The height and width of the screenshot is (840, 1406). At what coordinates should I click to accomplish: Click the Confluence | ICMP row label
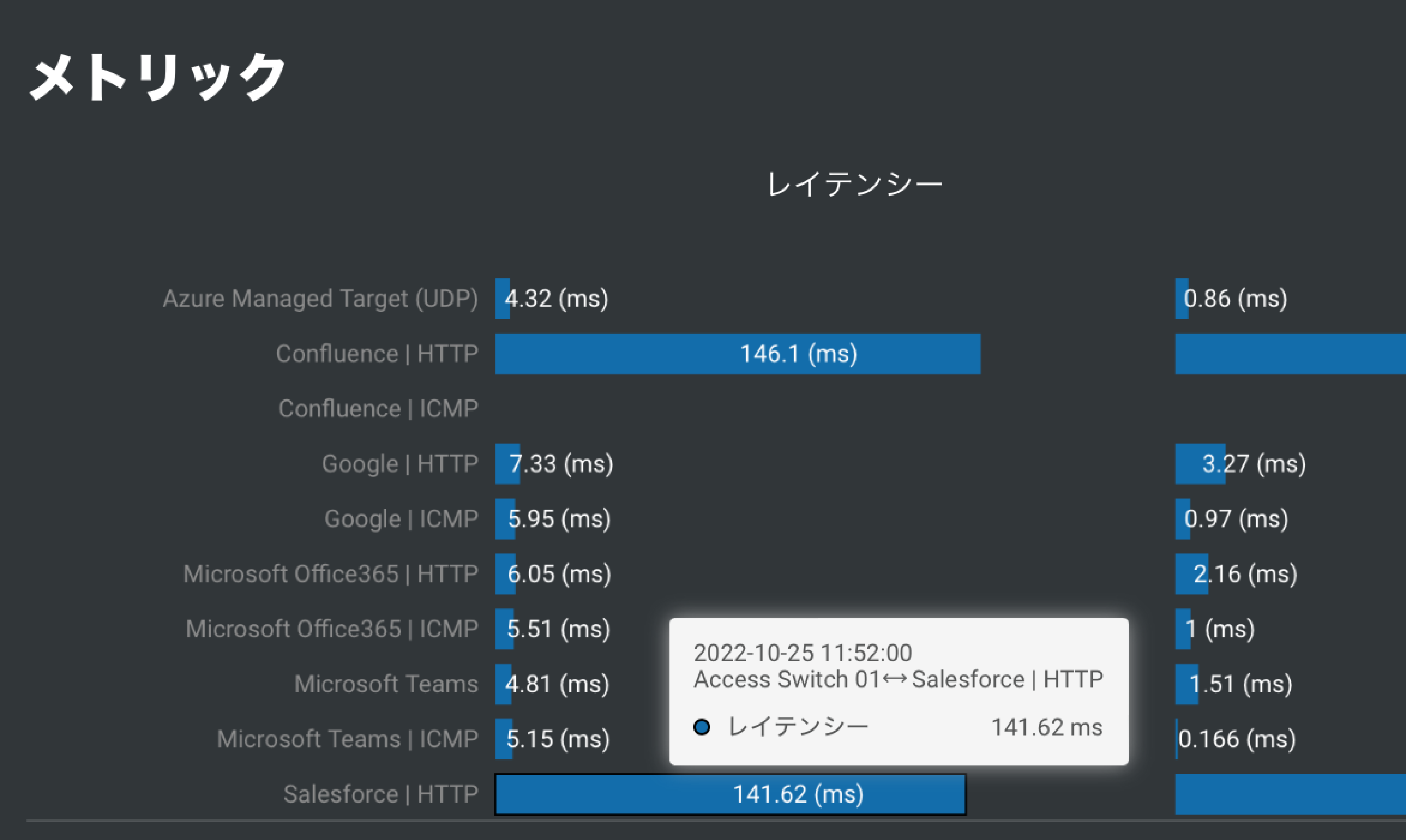coord(378,409)
